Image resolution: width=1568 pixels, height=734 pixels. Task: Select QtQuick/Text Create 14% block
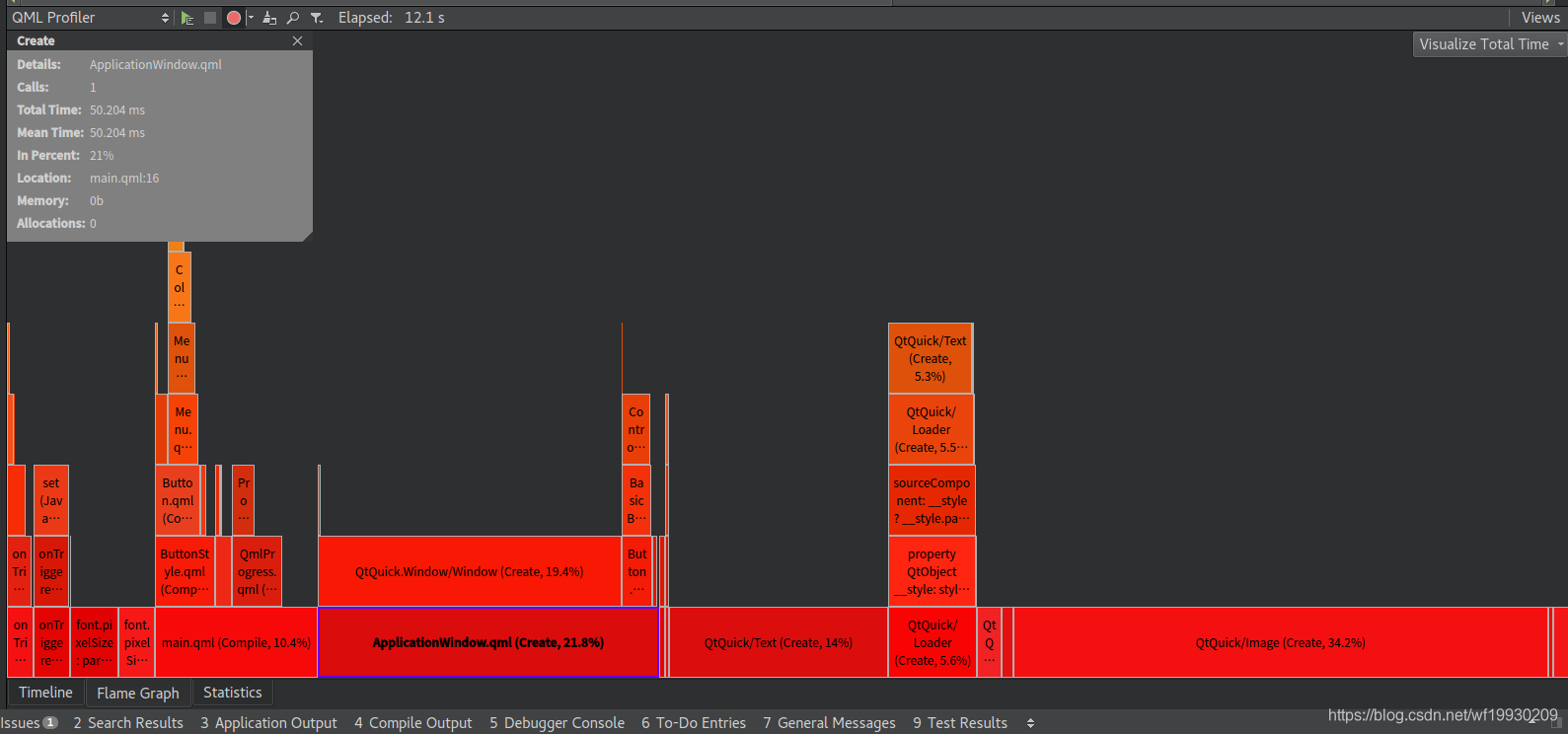click(779, 642)
